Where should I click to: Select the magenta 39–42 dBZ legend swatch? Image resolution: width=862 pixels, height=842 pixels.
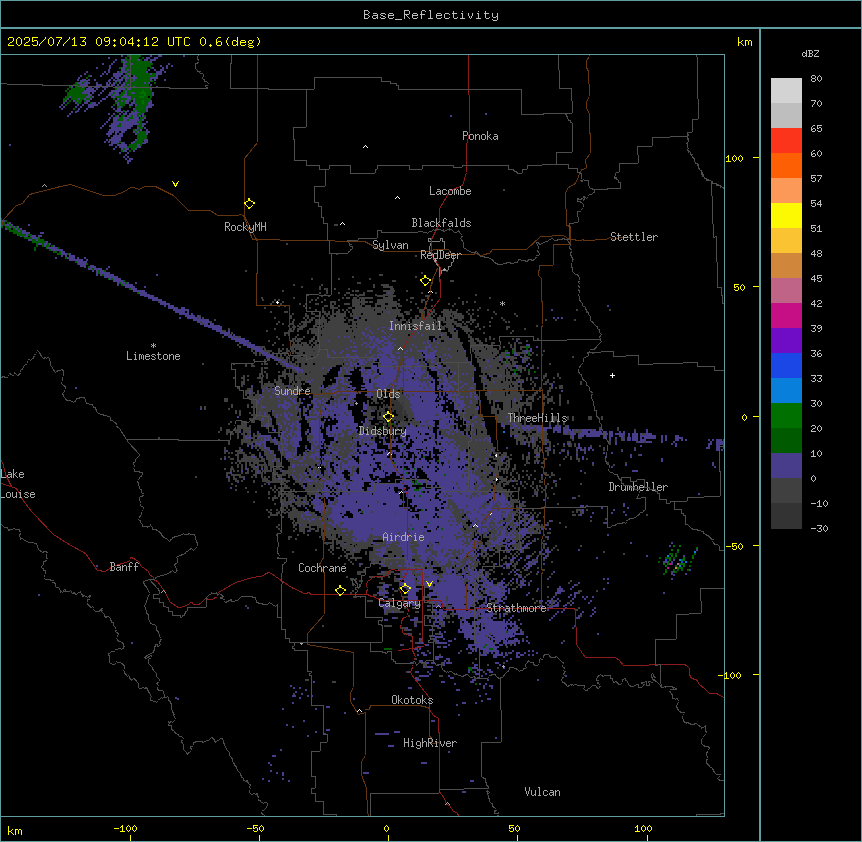pyautogui.click(x=786, y=315)
